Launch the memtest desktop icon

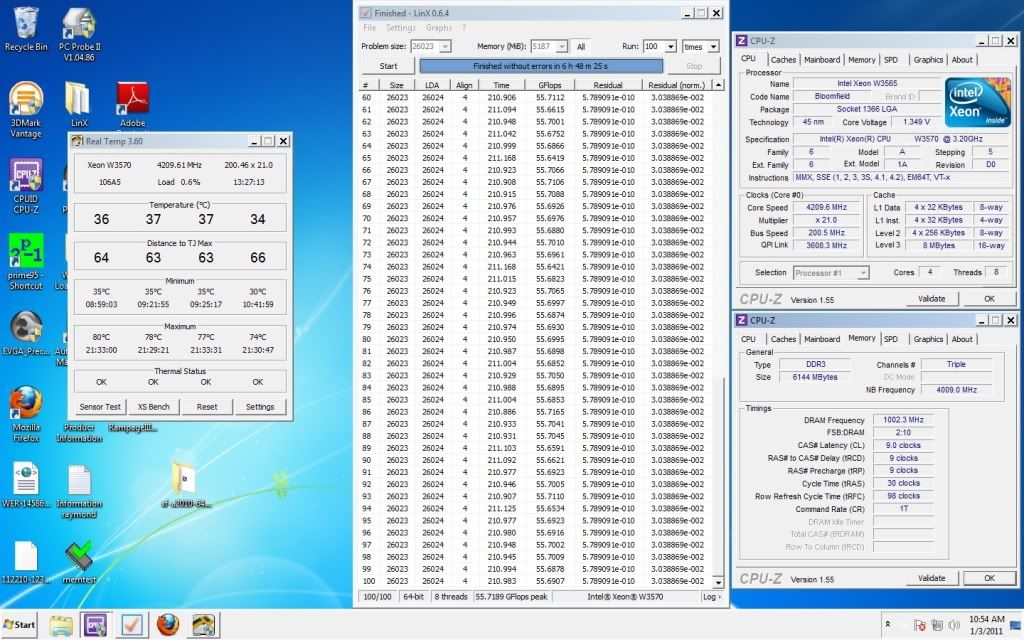pyautogui.click(x=79, y=562)
